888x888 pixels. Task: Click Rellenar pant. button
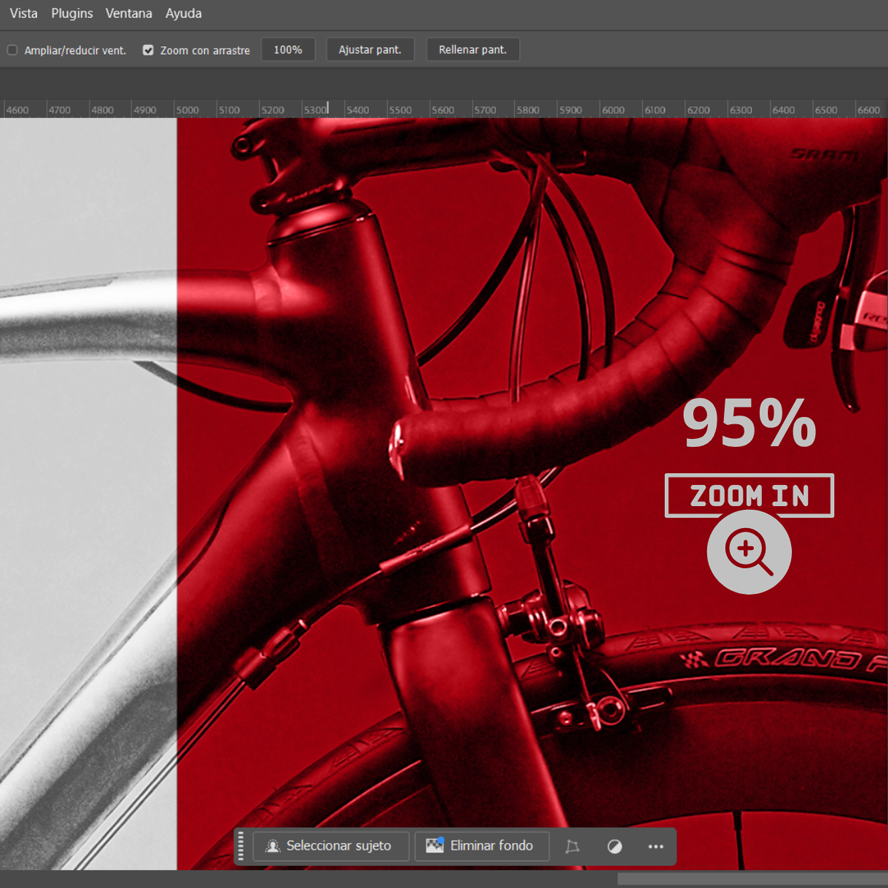[473, 50]
